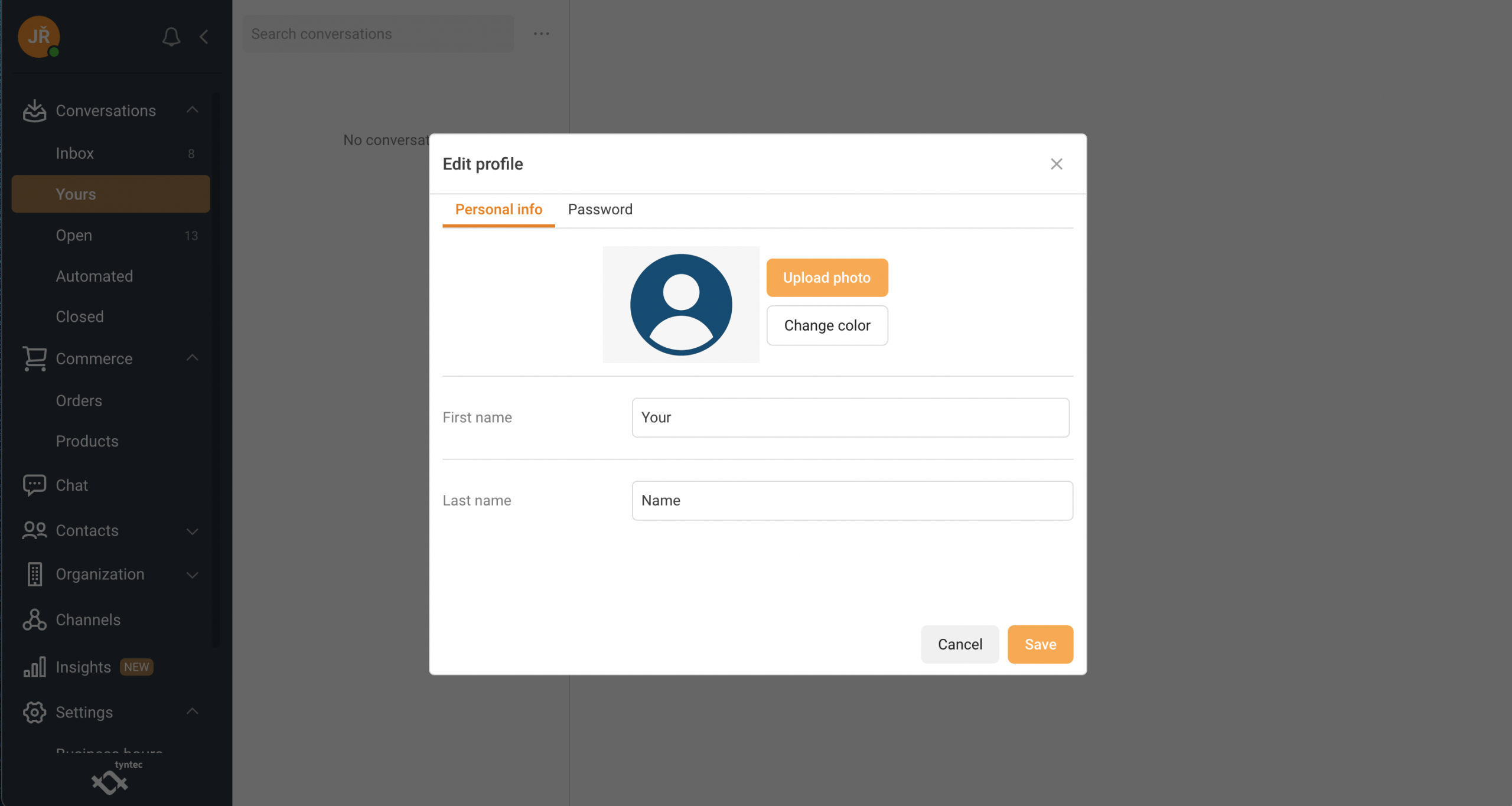Click the Commerce cart icon
Screen dimensions: 1512x806
click(34, 358)
